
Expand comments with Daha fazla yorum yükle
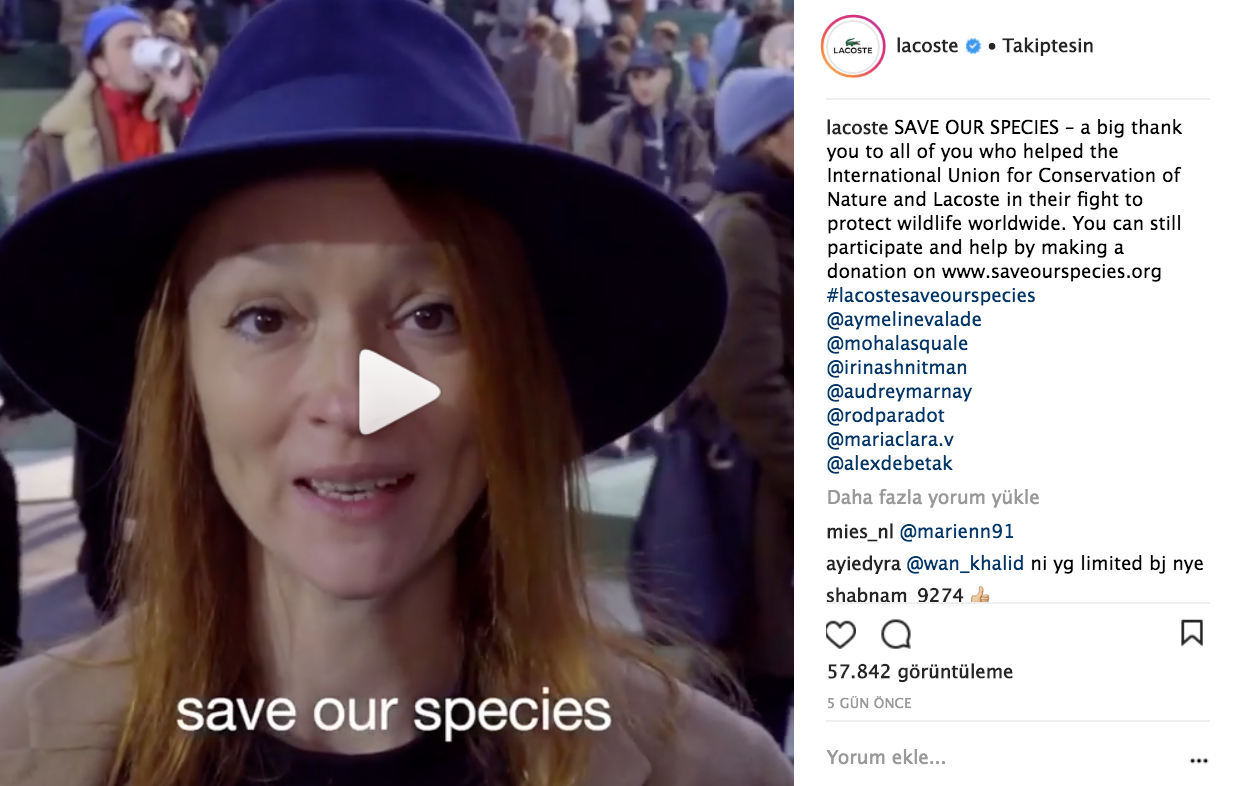[933, 497]
